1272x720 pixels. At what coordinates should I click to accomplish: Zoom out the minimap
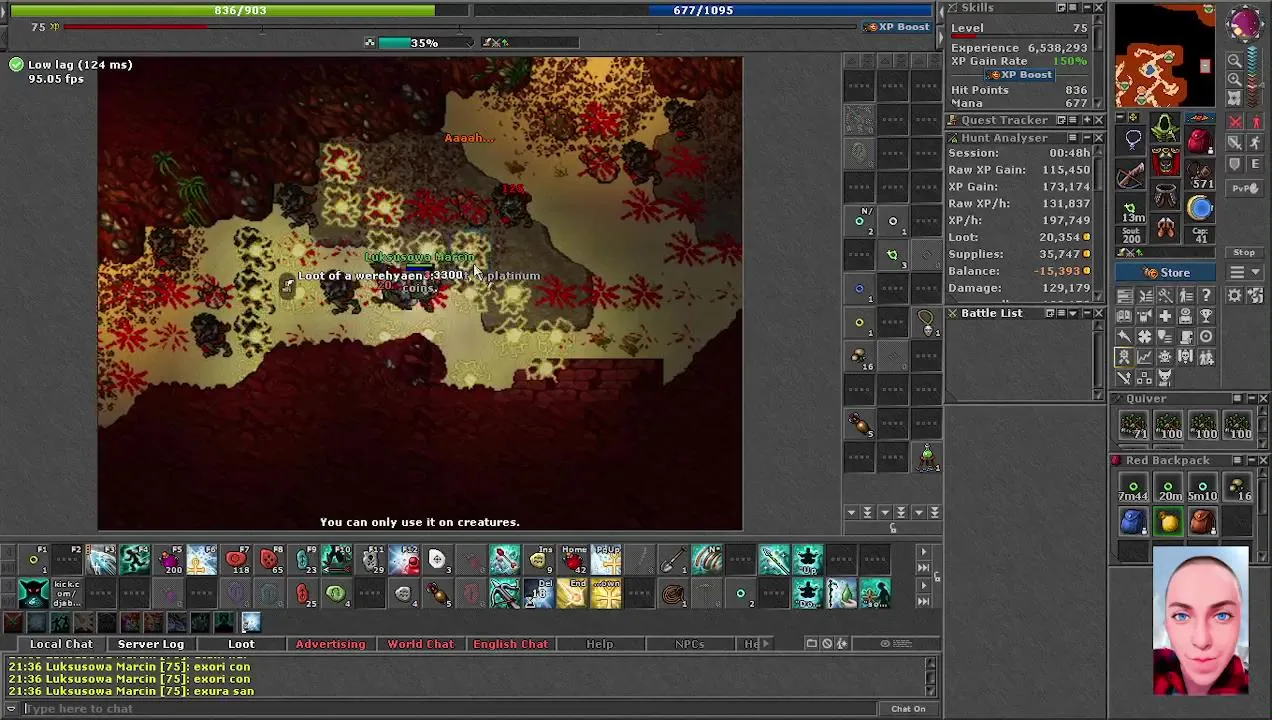click(x=1235, y=60)
